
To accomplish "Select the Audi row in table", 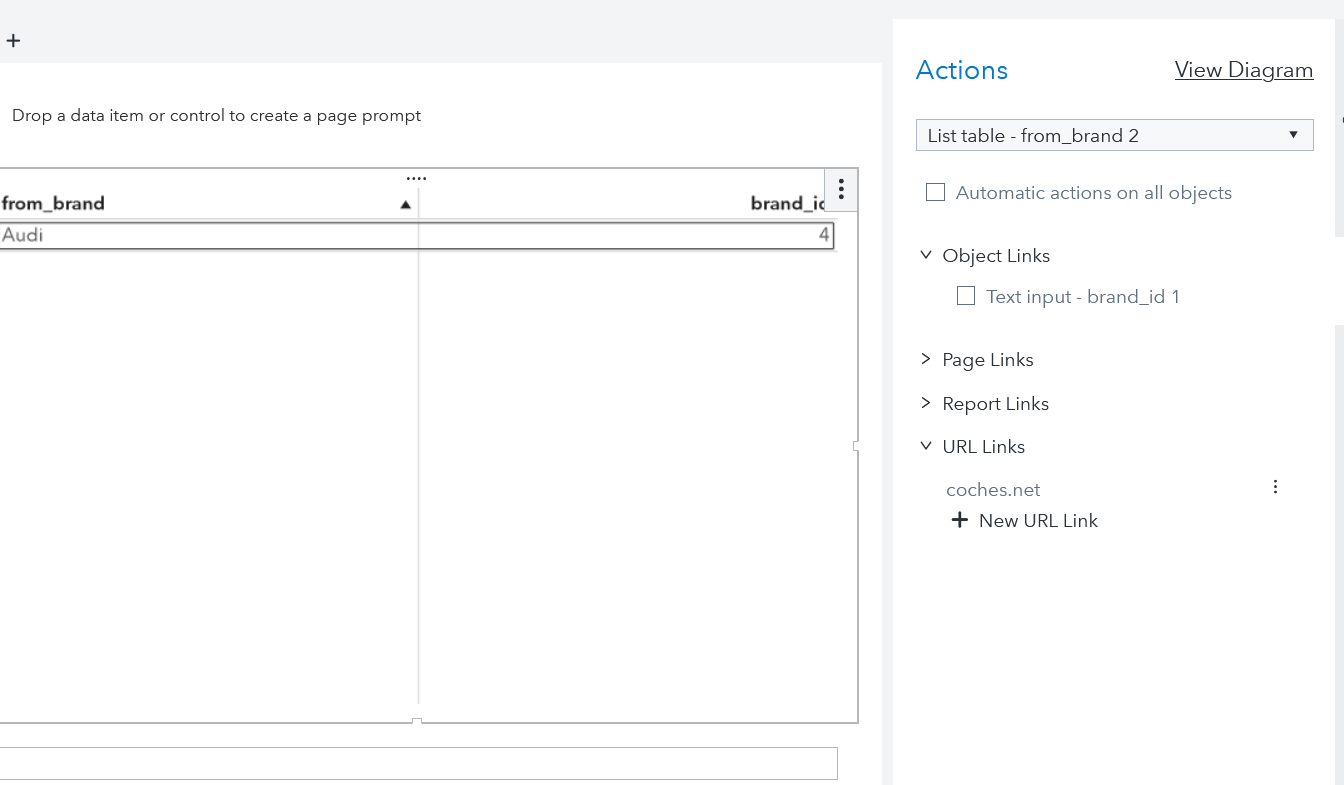I will [200, 236].
